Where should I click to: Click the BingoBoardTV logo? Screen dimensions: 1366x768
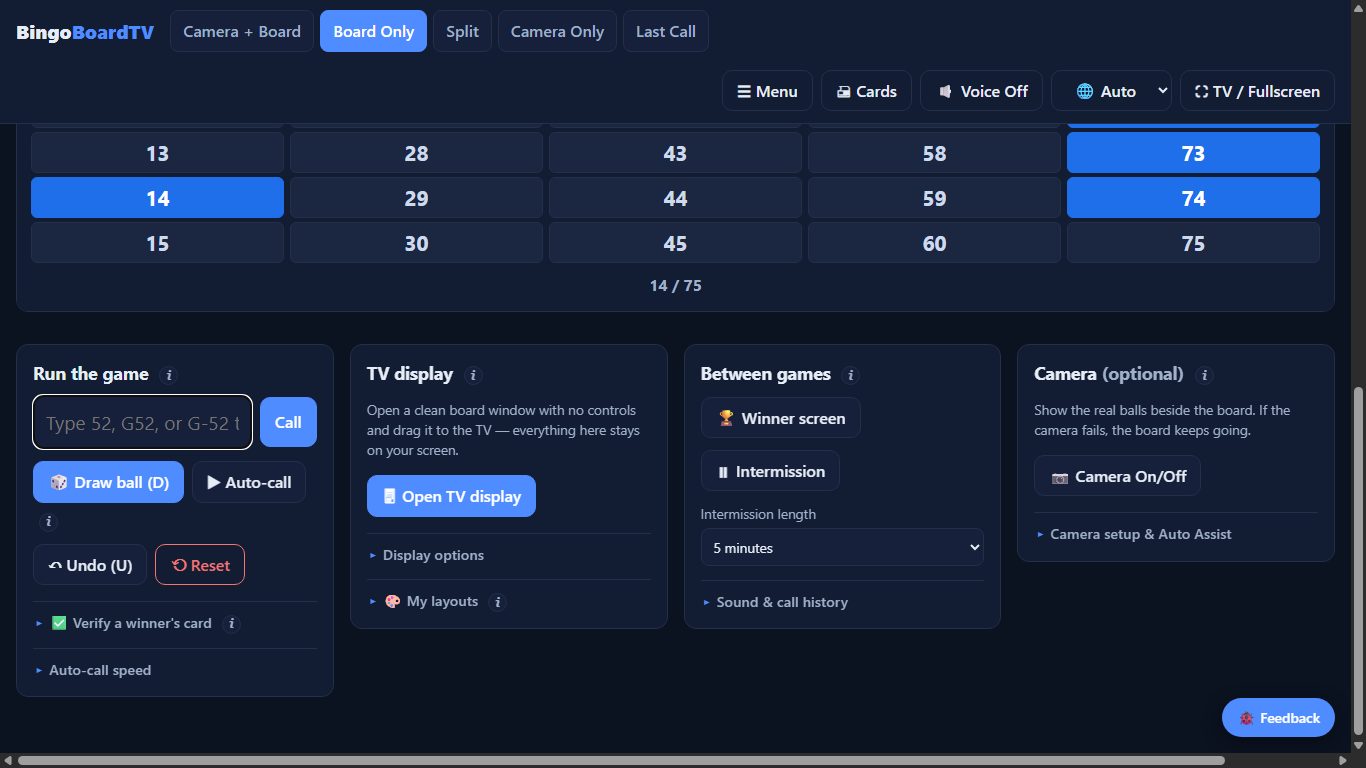[85, 32]
